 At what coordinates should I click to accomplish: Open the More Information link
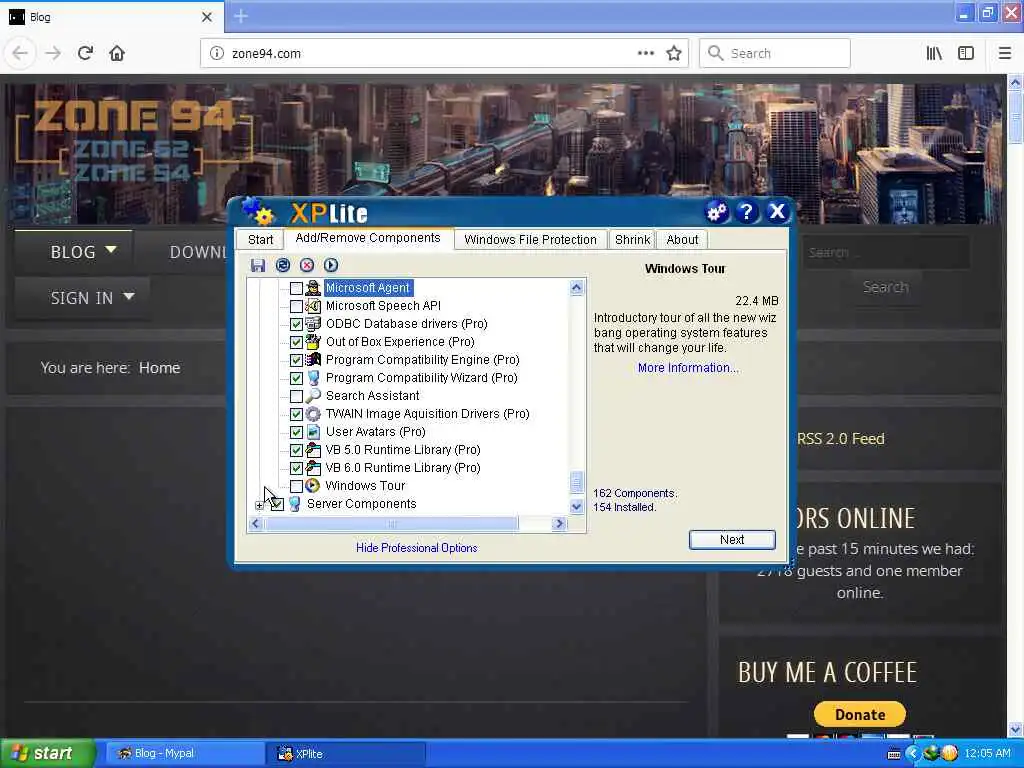[x=688, y=368]
